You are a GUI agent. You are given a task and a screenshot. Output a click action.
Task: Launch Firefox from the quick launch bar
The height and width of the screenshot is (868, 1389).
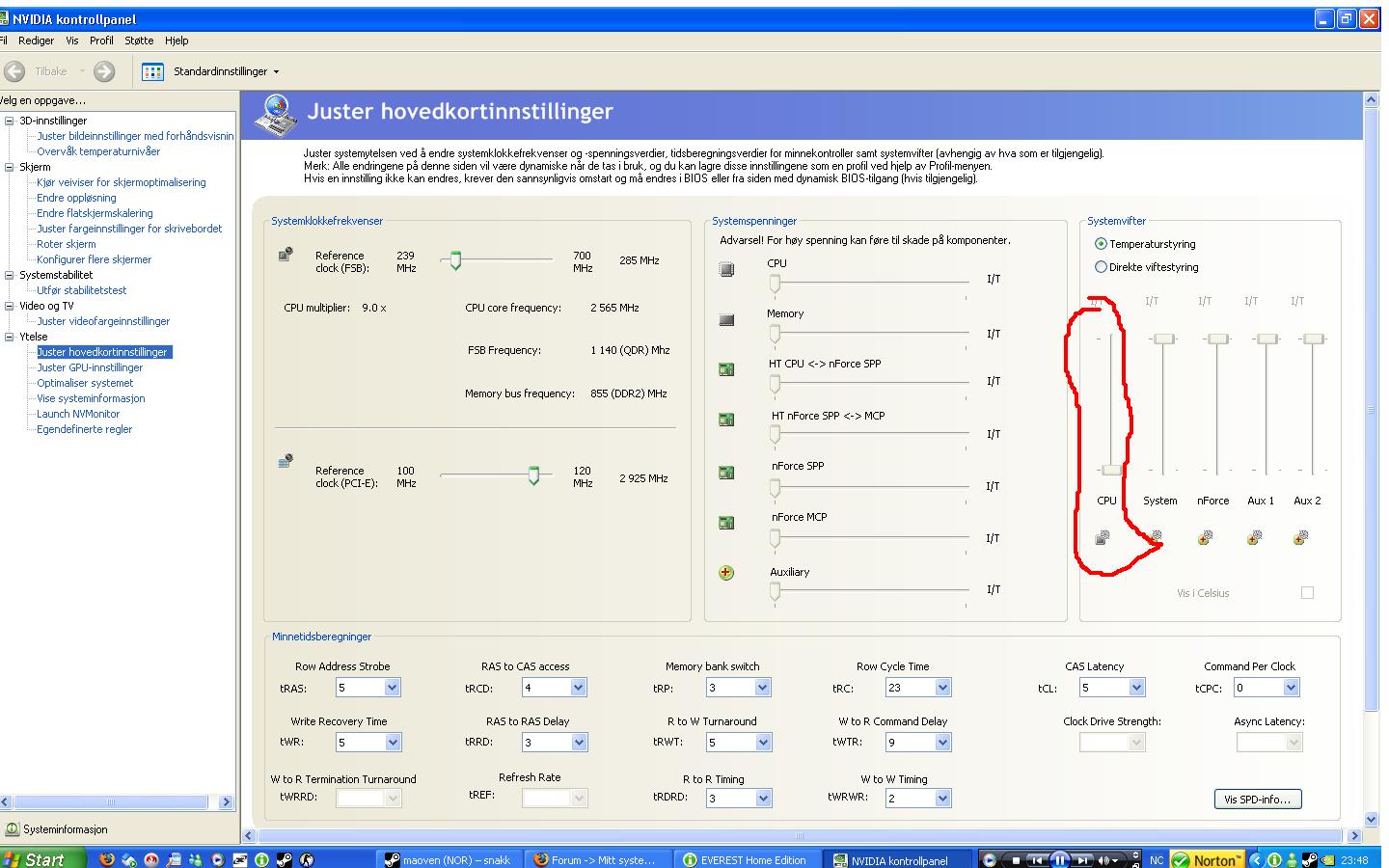pyautogui.click(x=107, y=859)
